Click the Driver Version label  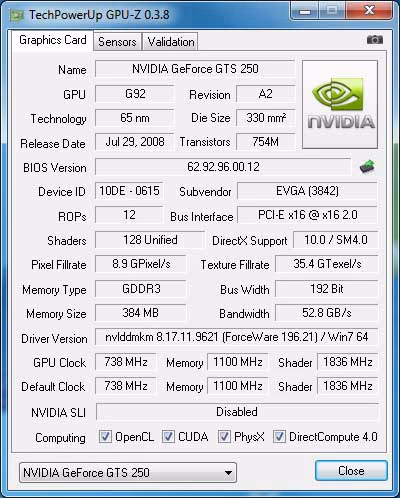54,339
